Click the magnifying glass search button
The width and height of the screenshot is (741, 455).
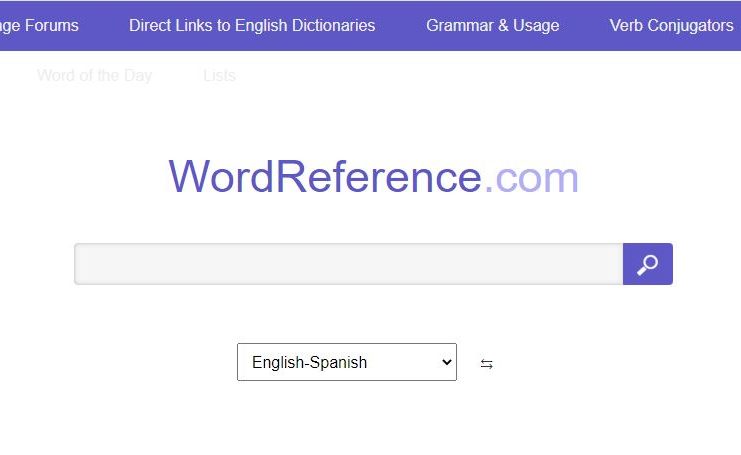tap(647, 264)
